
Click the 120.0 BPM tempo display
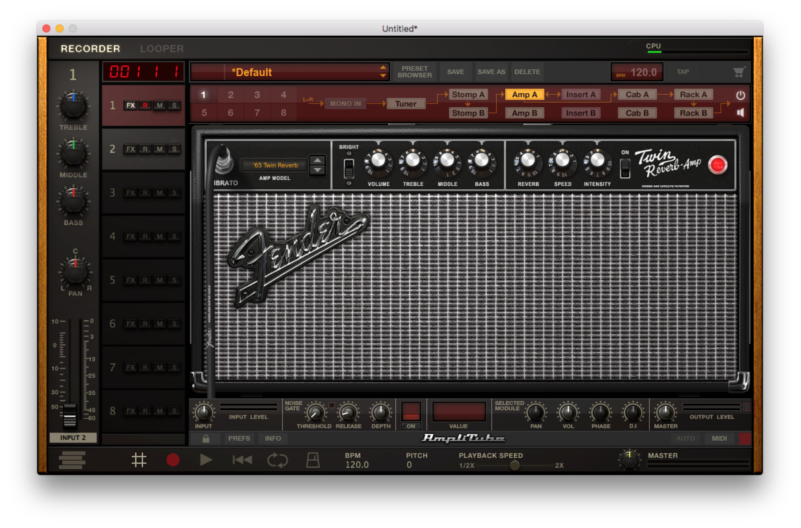tap(637, 73)
